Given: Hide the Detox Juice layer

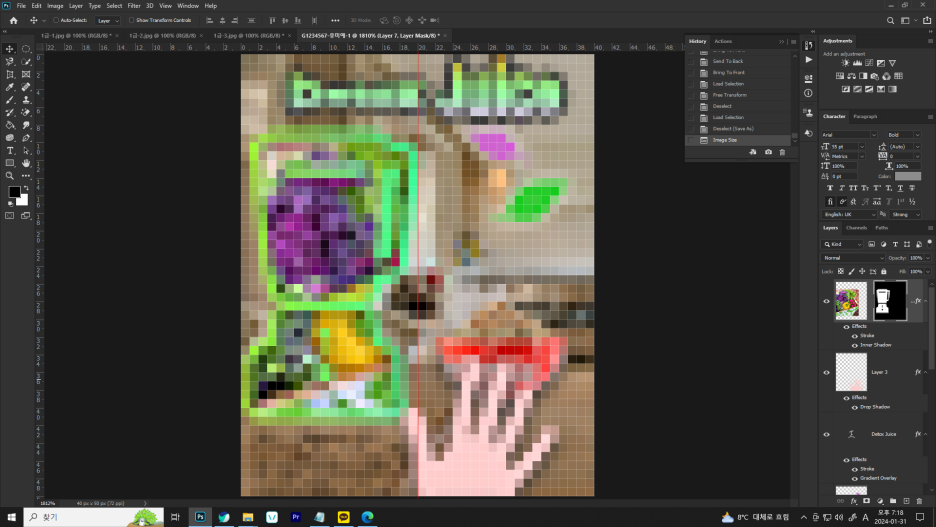Looking at the screenshot, I should (827, 434).
